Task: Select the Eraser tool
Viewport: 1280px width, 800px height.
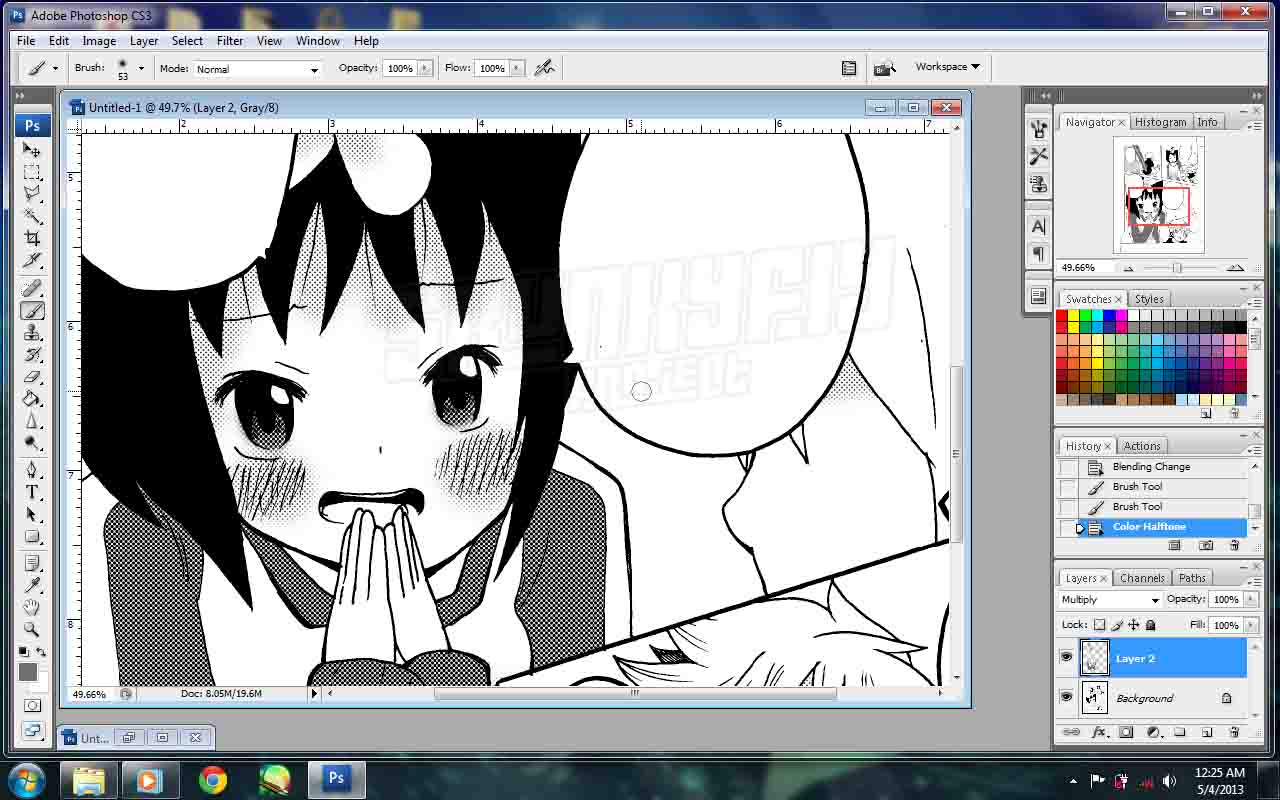Action: [32, 377]
